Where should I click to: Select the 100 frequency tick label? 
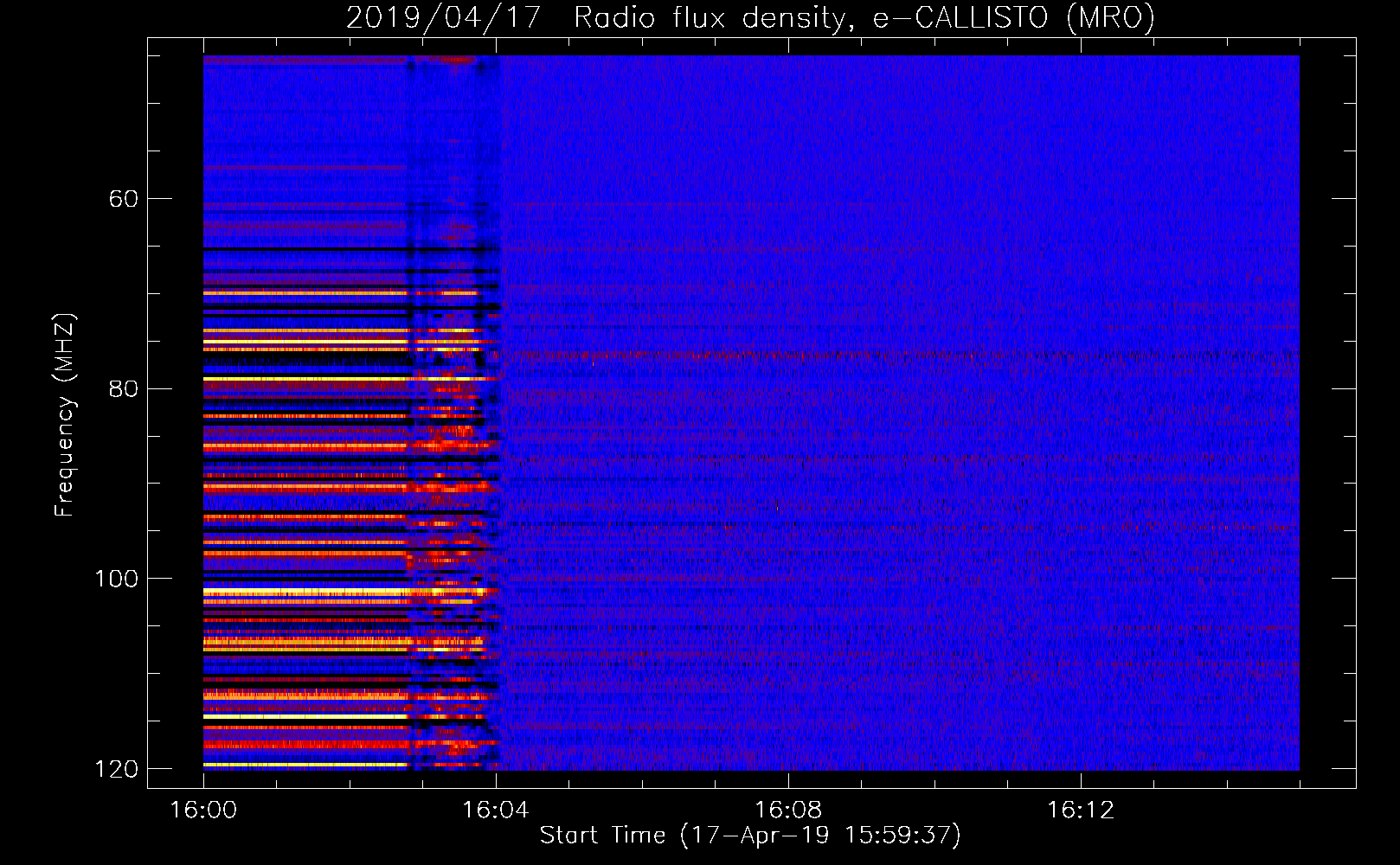[117, 579]
